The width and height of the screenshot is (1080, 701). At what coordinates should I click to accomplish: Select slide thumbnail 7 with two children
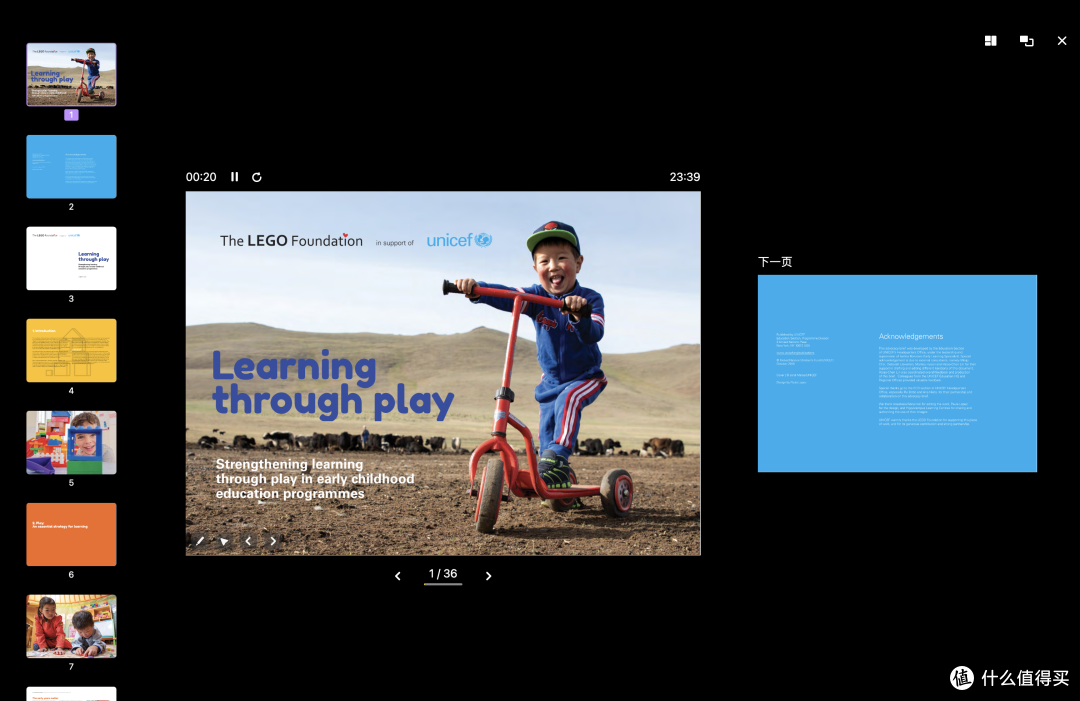(x=72, y=627)
